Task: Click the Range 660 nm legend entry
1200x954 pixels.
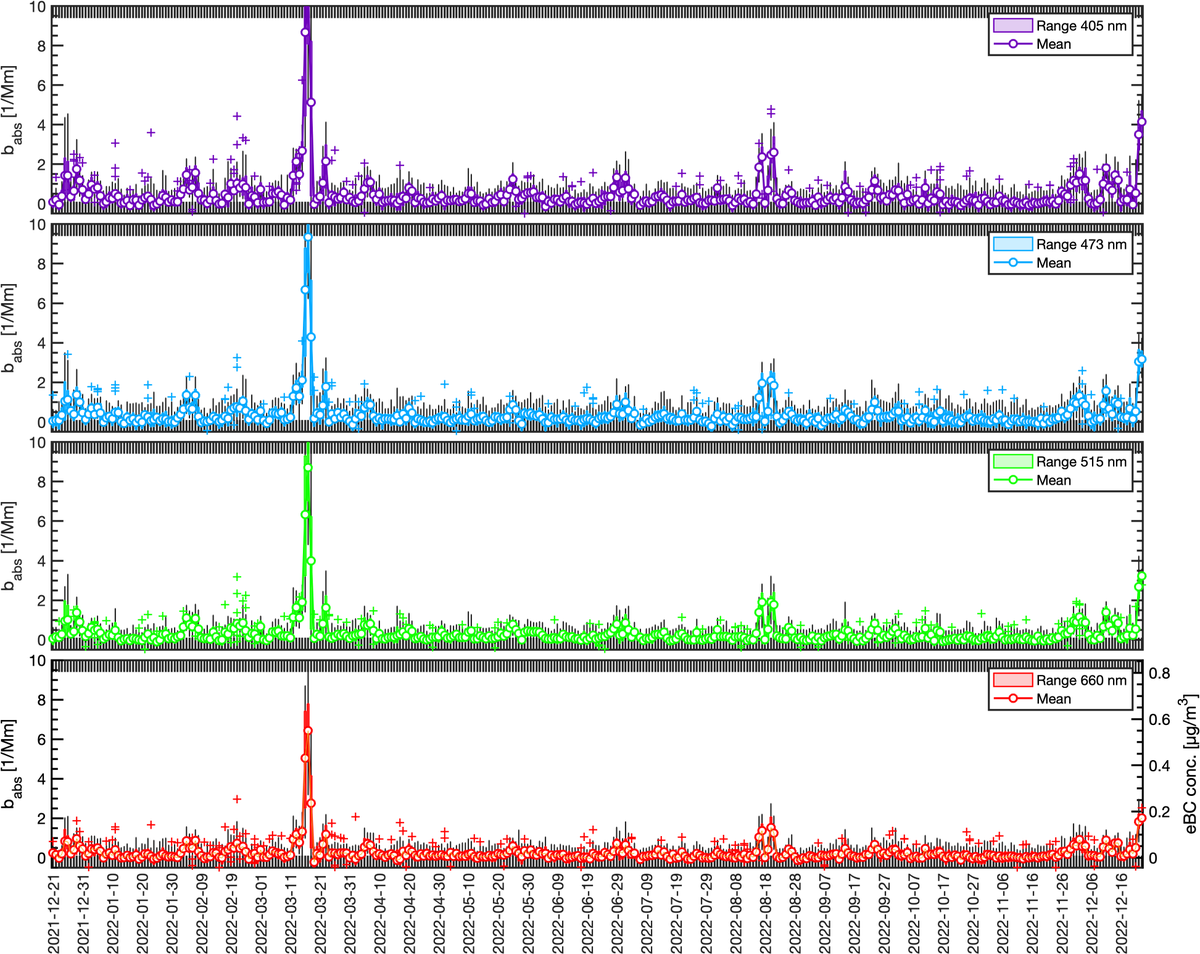Action: tap(1082, 680)
